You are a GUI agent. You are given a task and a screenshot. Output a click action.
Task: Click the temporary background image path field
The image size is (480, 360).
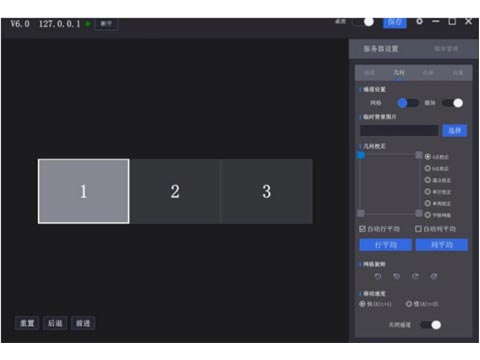[399, 130]
